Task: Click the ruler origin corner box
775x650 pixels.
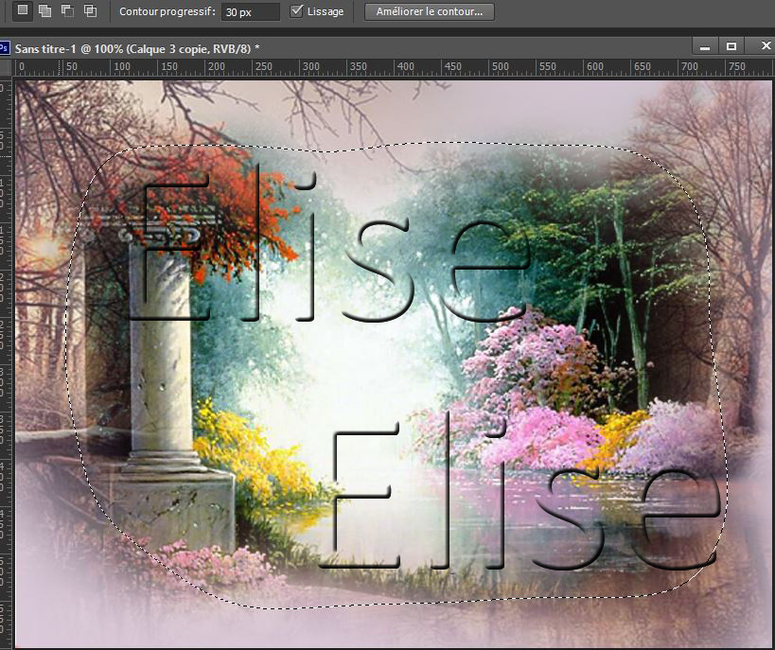Action: tap(6, 67)
